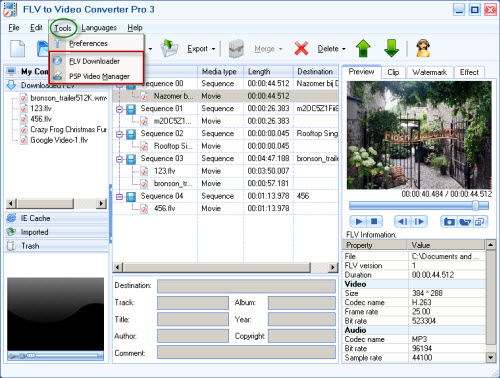Click scroll-right arrow of sidebar file list
The width and height of the screenshot is (500, 378).
pyautogui.click(x=101, y=203)
